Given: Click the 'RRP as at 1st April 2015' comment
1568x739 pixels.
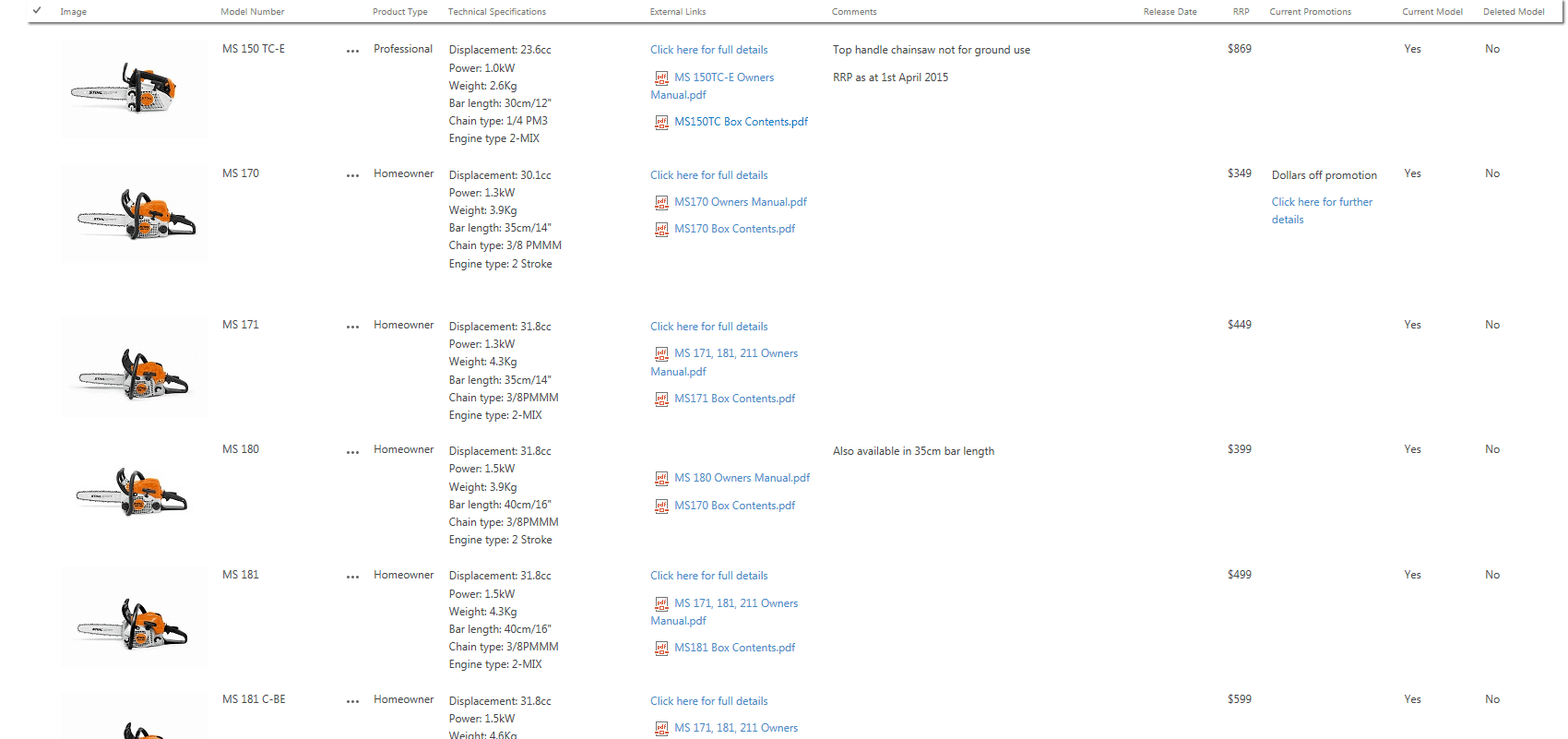Looking at the screenshot, I should coord(890,77).
